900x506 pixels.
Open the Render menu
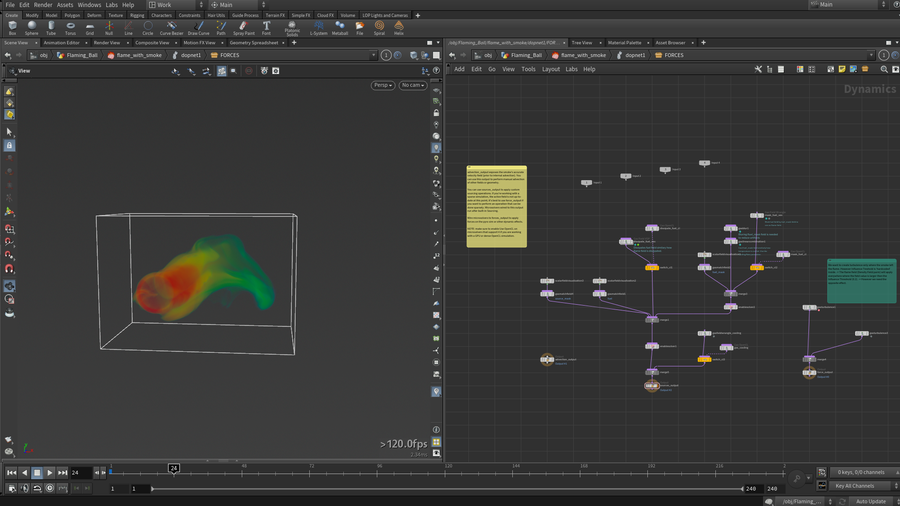click(43, 5)
